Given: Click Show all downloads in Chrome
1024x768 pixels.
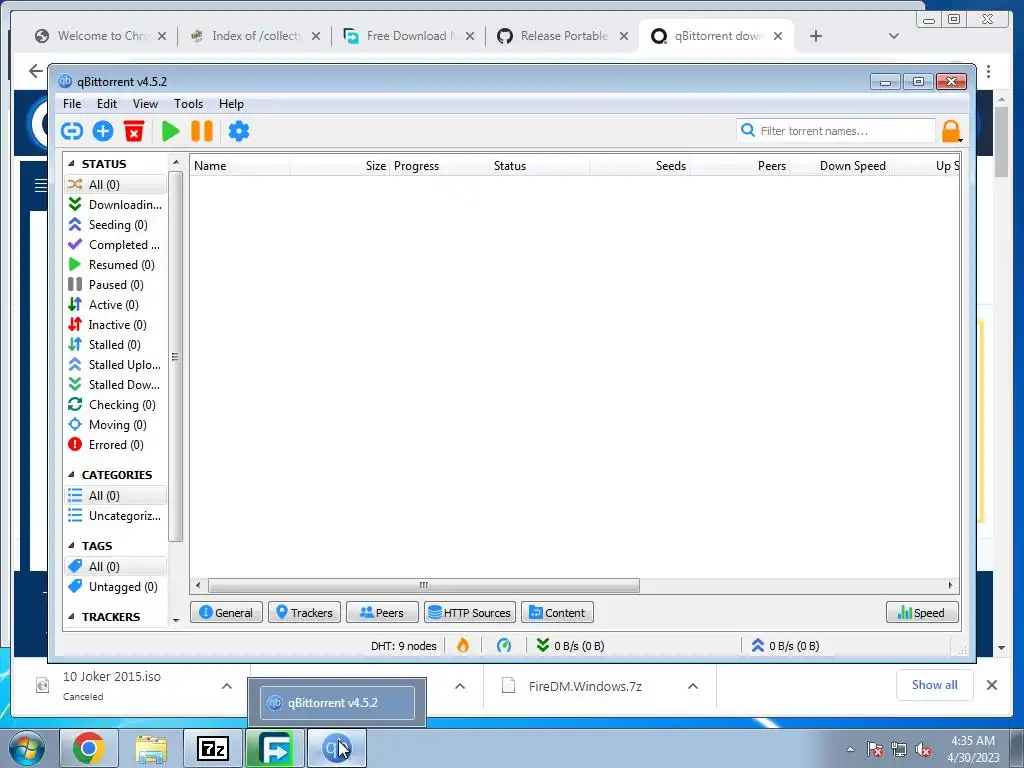Looking at the screenshot, I should click(935, 685).
